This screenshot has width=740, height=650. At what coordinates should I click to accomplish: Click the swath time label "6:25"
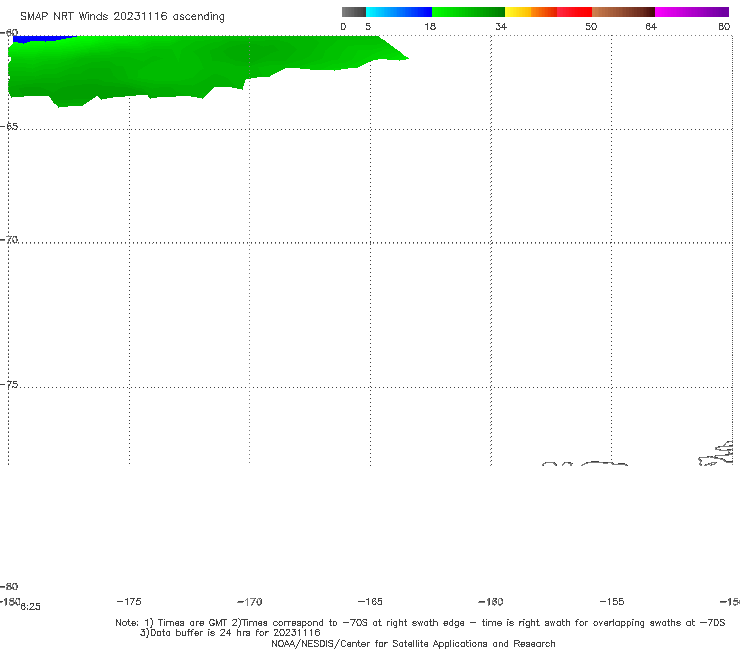(x=31, y=607)
